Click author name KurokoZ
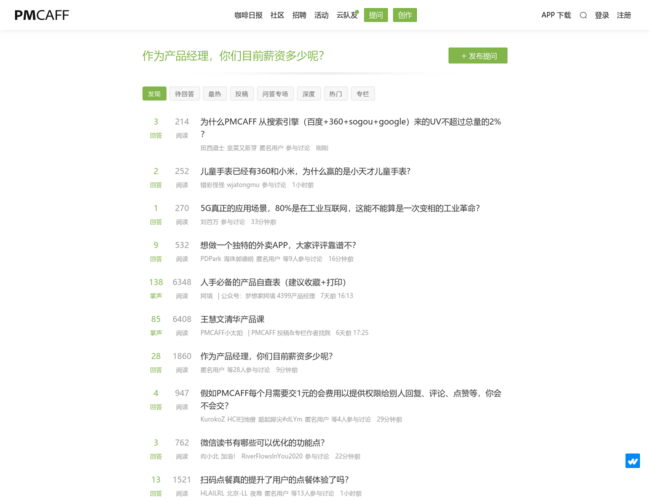This screenshot has width=650, height=500. click(212, 419)
